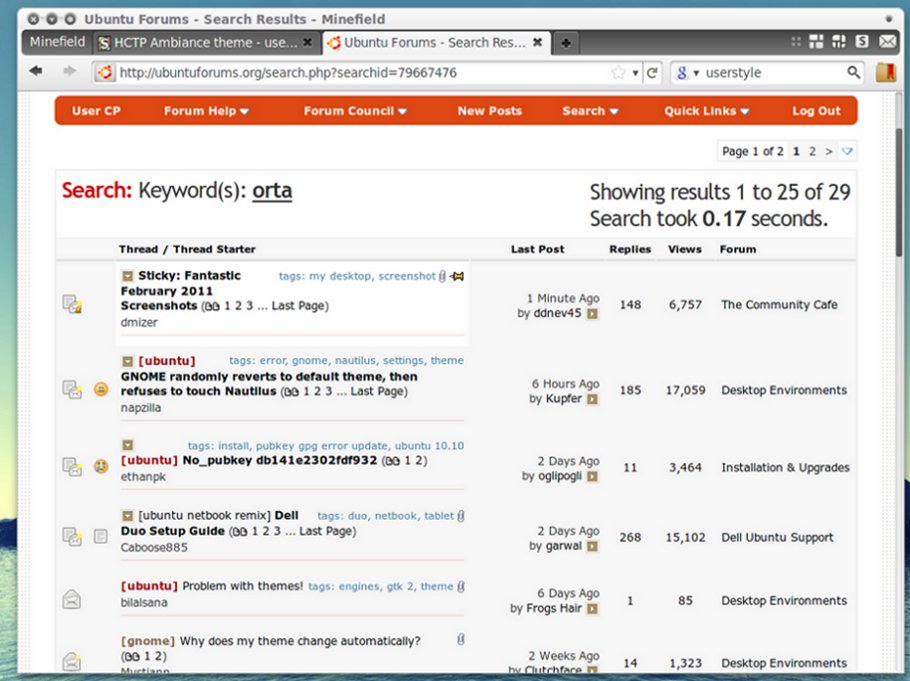Expand the Forum Help dropdown menu
The width and height of the screenshot is (910, 681).
pyautogui.click(x=206, y=111)
